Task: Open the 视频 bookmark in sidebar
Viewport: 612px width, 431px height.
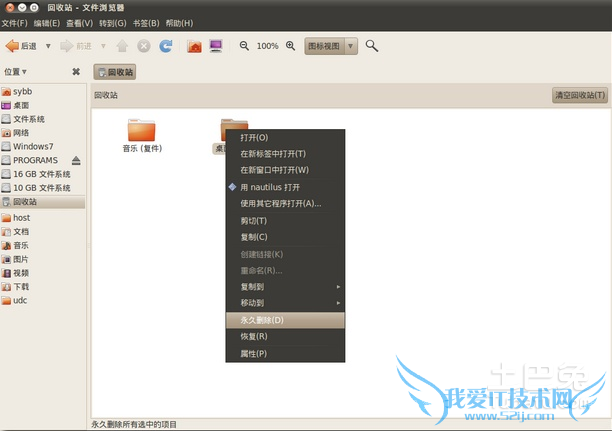Action: [x=43, y=273]
